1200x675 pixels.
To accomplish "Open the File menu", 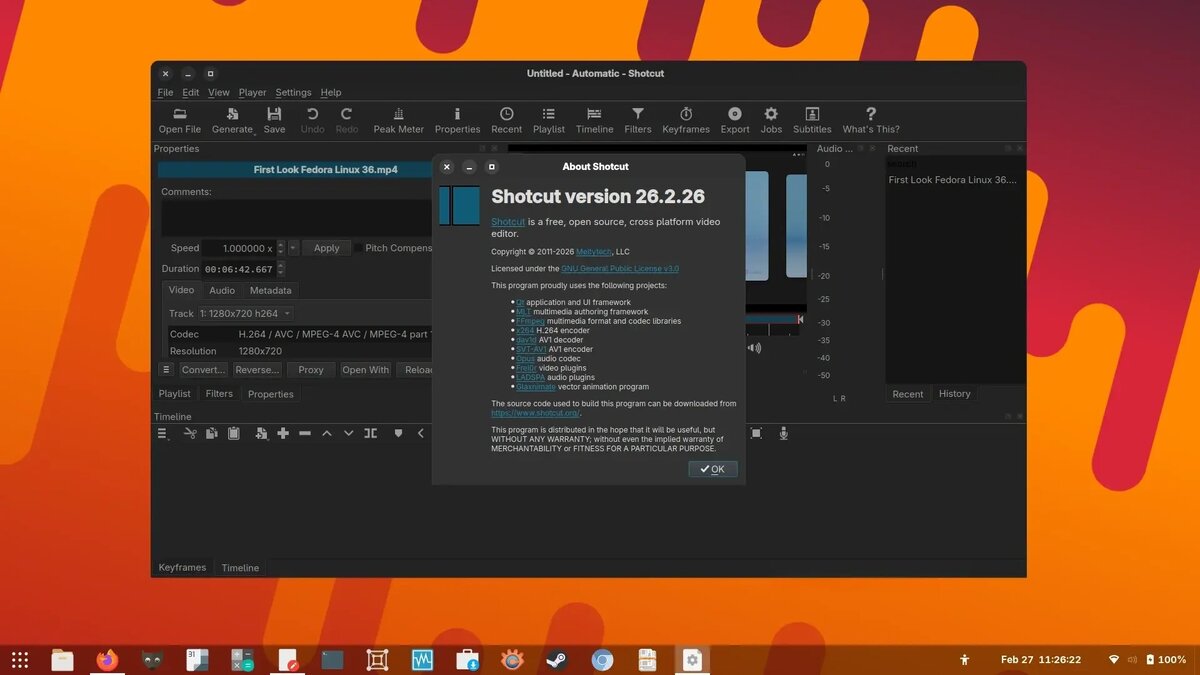I will pyautogui.click(x=166, y=92).
